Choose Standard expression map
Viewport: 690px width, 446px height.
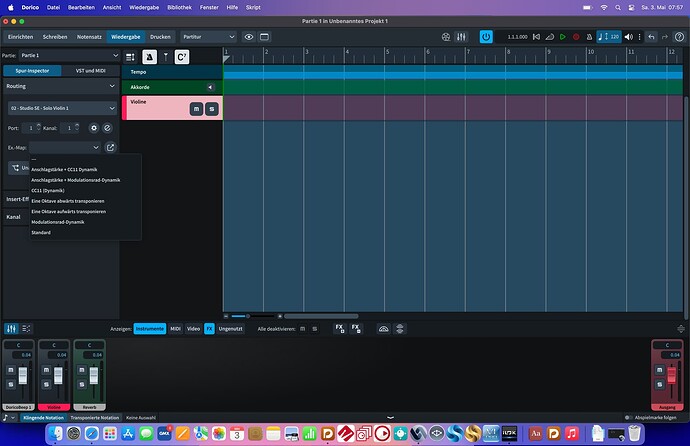click(41, 233)
